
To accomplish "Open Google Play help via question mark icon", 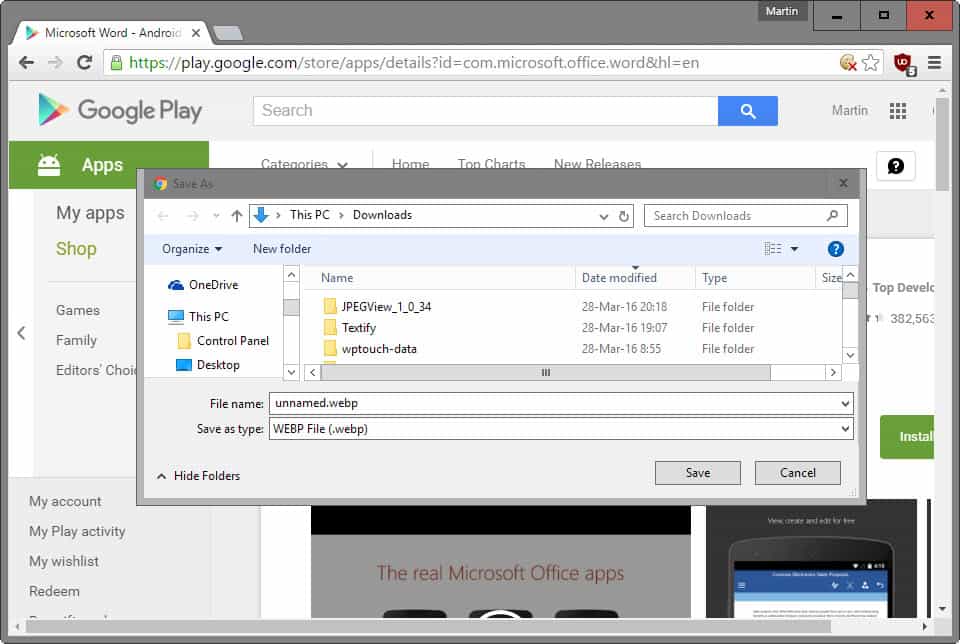I will (x=895, y=166).
